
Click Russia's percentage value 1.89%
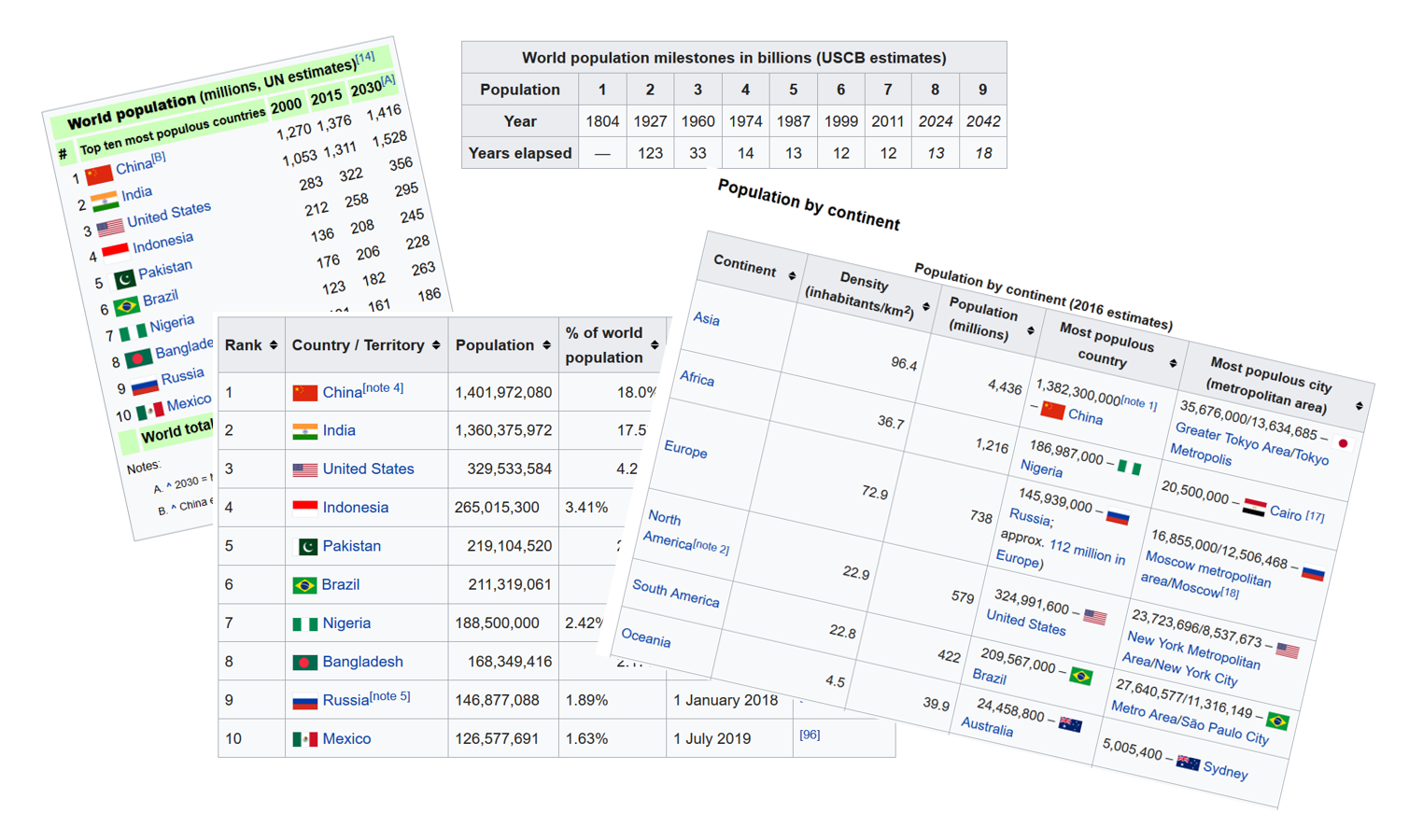tap(586, 701)
